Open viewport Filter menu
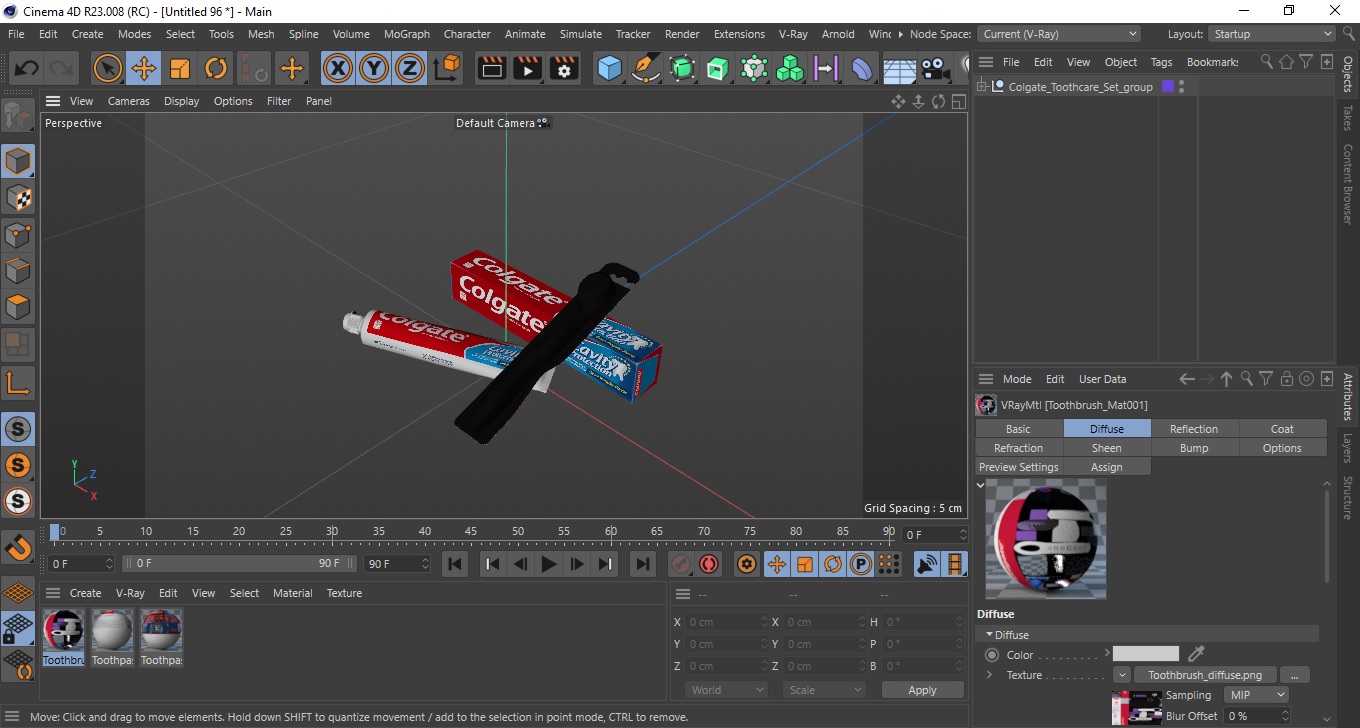Screen dimensions: 1360x728 click(x=279, y=101)
